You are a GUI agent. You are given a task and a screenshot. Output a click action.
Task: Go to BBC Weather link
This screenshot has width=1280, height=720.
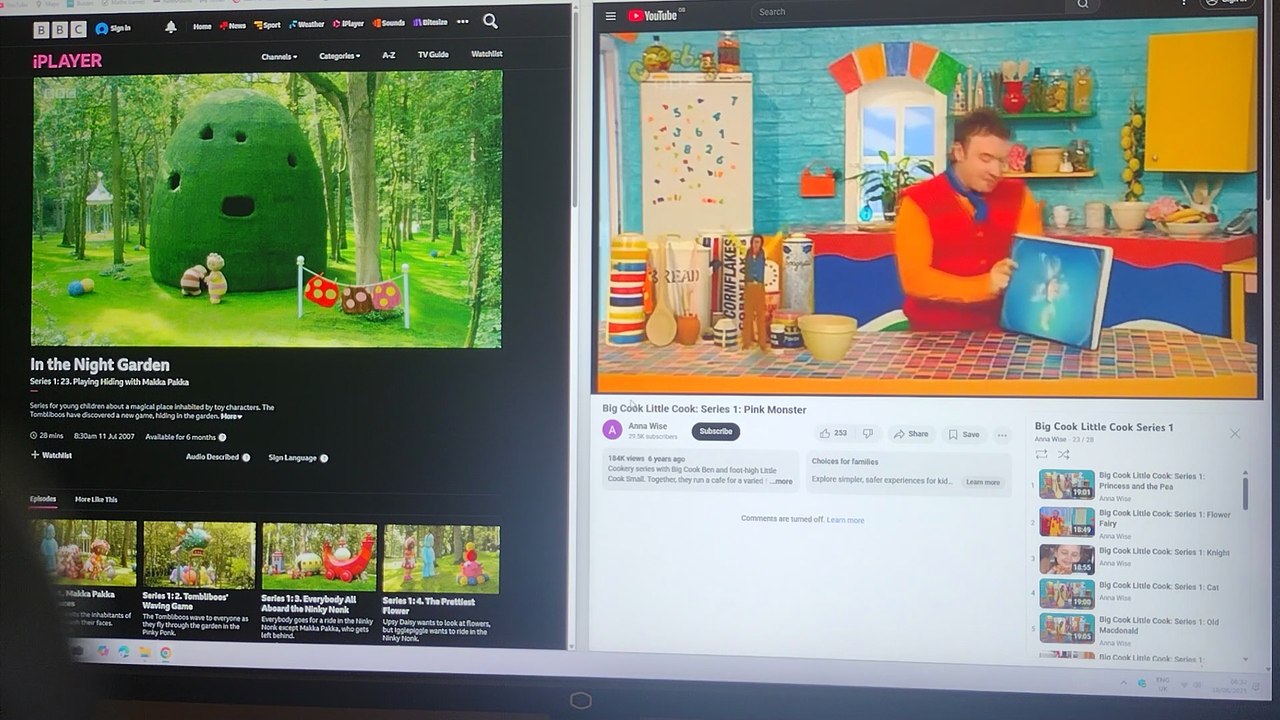307,24
